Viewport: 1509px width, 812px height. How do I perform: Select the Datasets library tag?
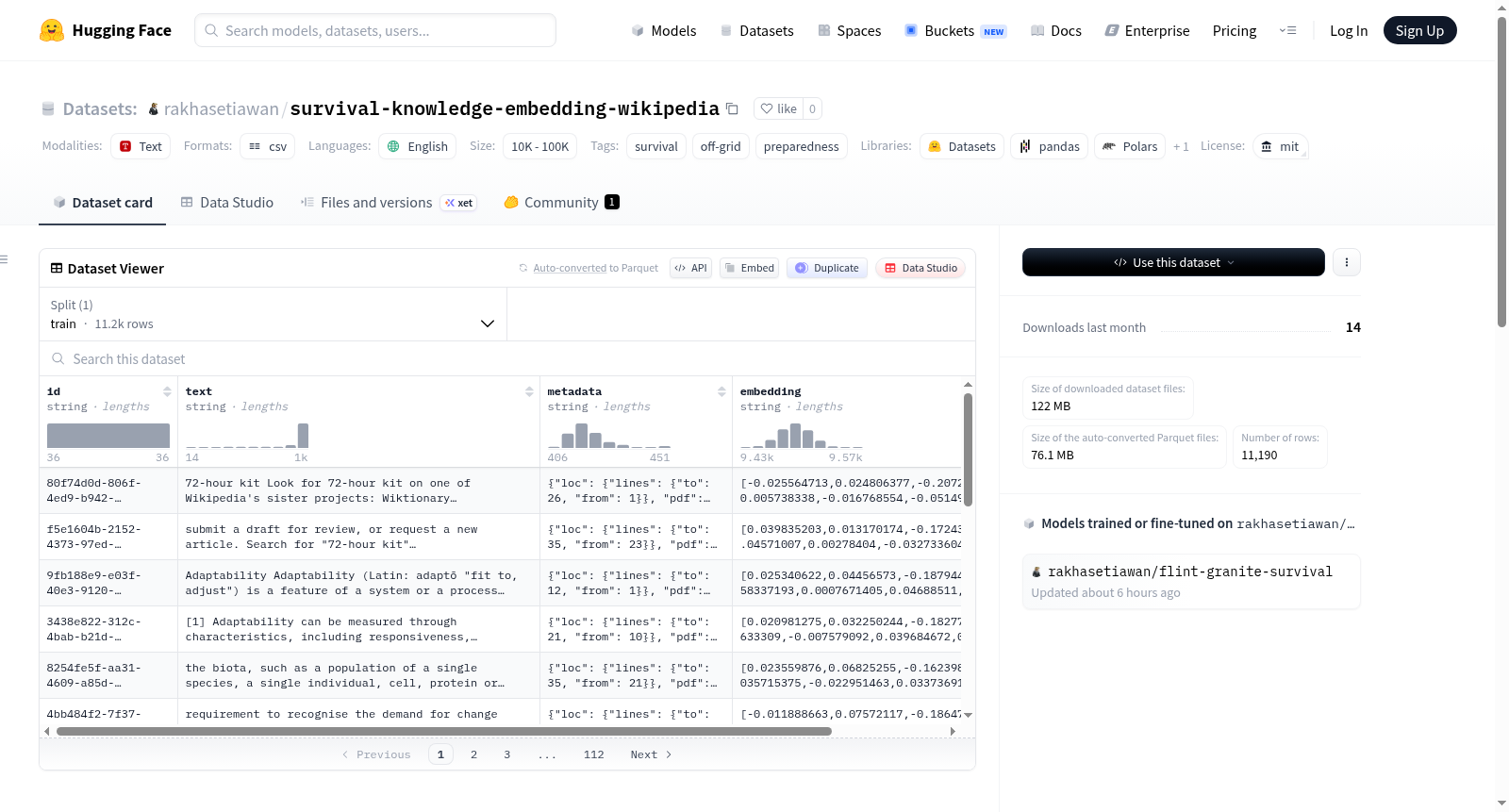coord(962,146)
